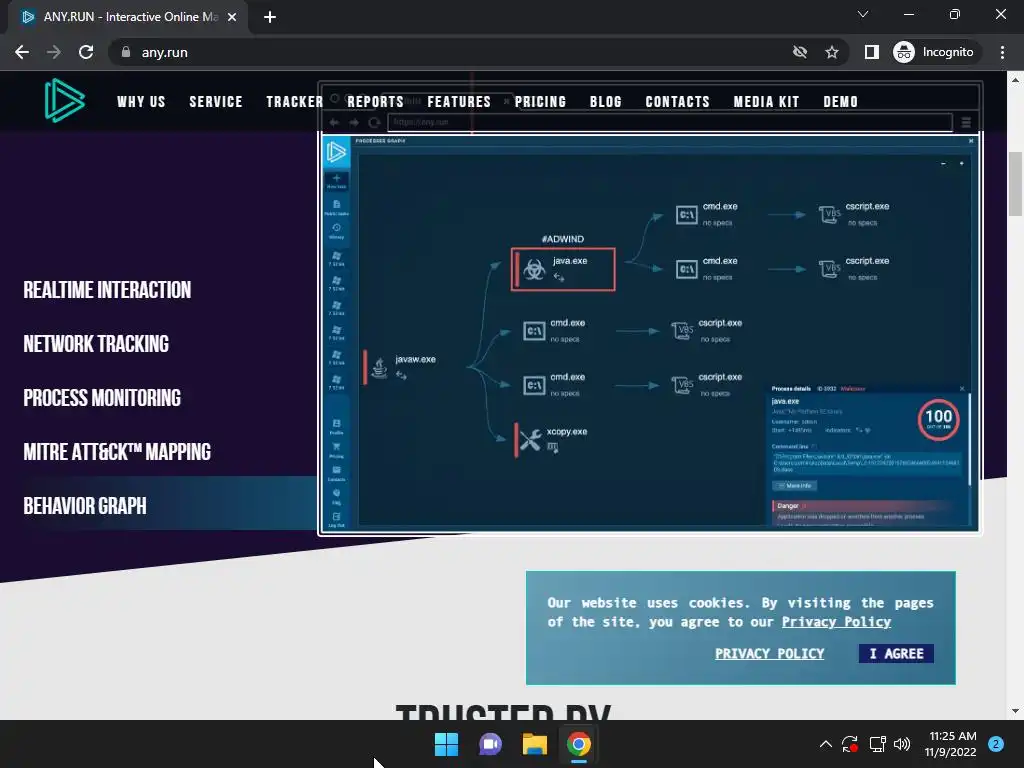Close the process details panel in demo
This screenshot has height=768, width=1024.
click(961, 389)
